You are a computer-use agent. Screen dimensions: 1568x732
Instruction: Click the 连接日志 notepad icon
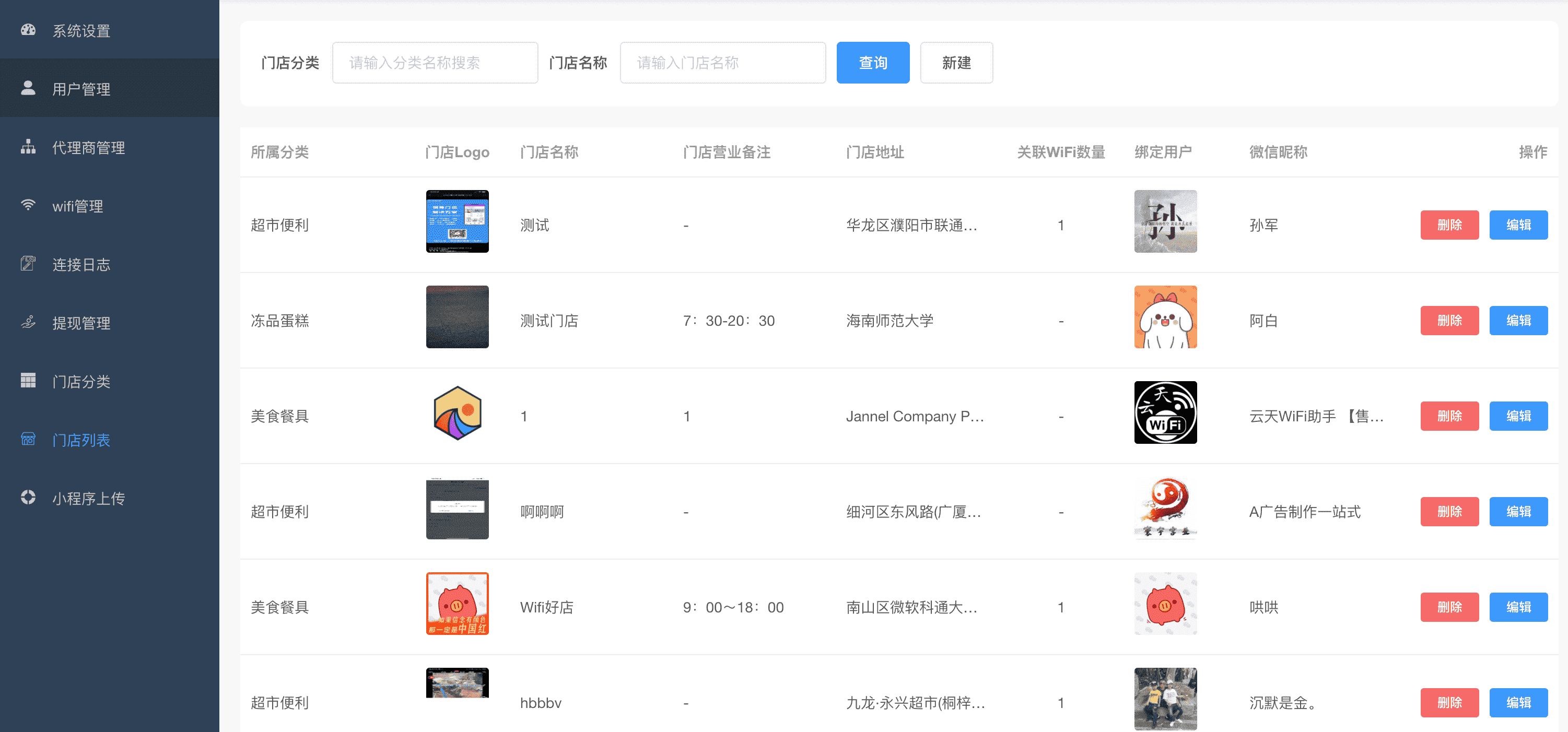[x=28, y=264]
